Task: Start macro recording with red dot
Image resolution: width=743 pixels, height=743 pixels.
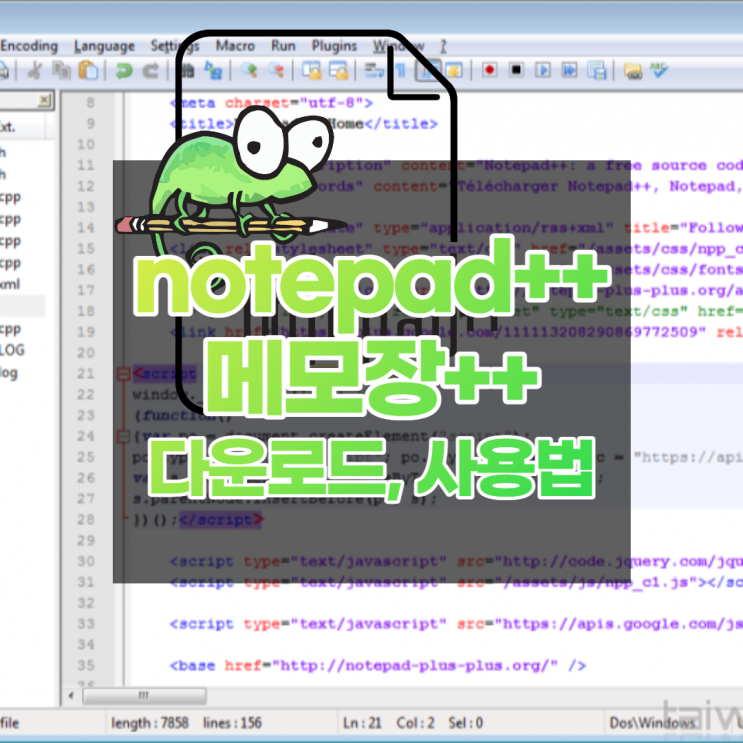Action: 489,70
